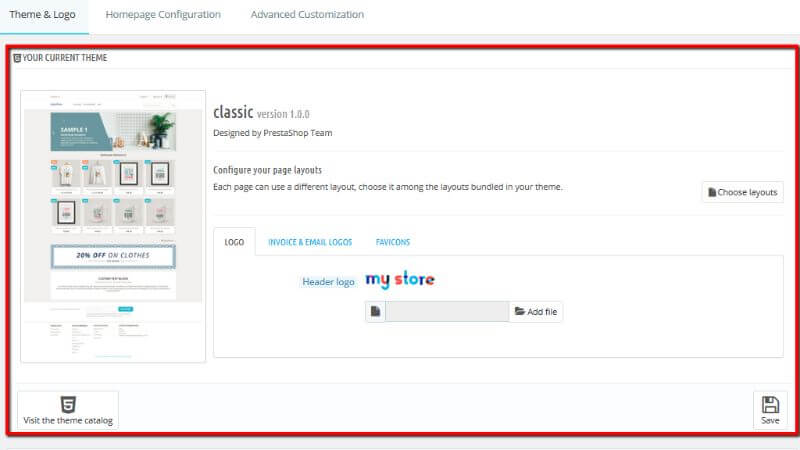The height and width of the screenshot is (450, 800).
Task: Click the Your Current Theme panel icon
Action: point(17,58)
